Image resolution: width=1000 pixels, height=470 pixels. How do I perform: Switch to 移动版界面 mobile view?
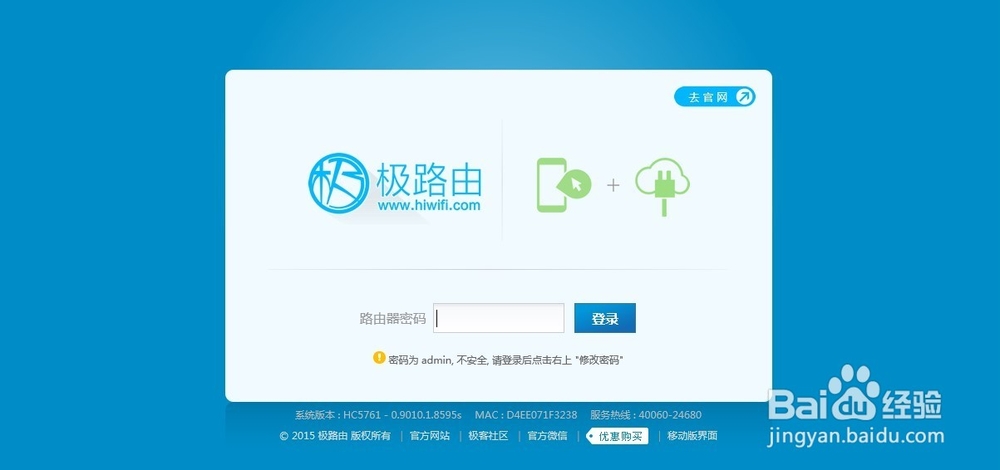point(693,436)
